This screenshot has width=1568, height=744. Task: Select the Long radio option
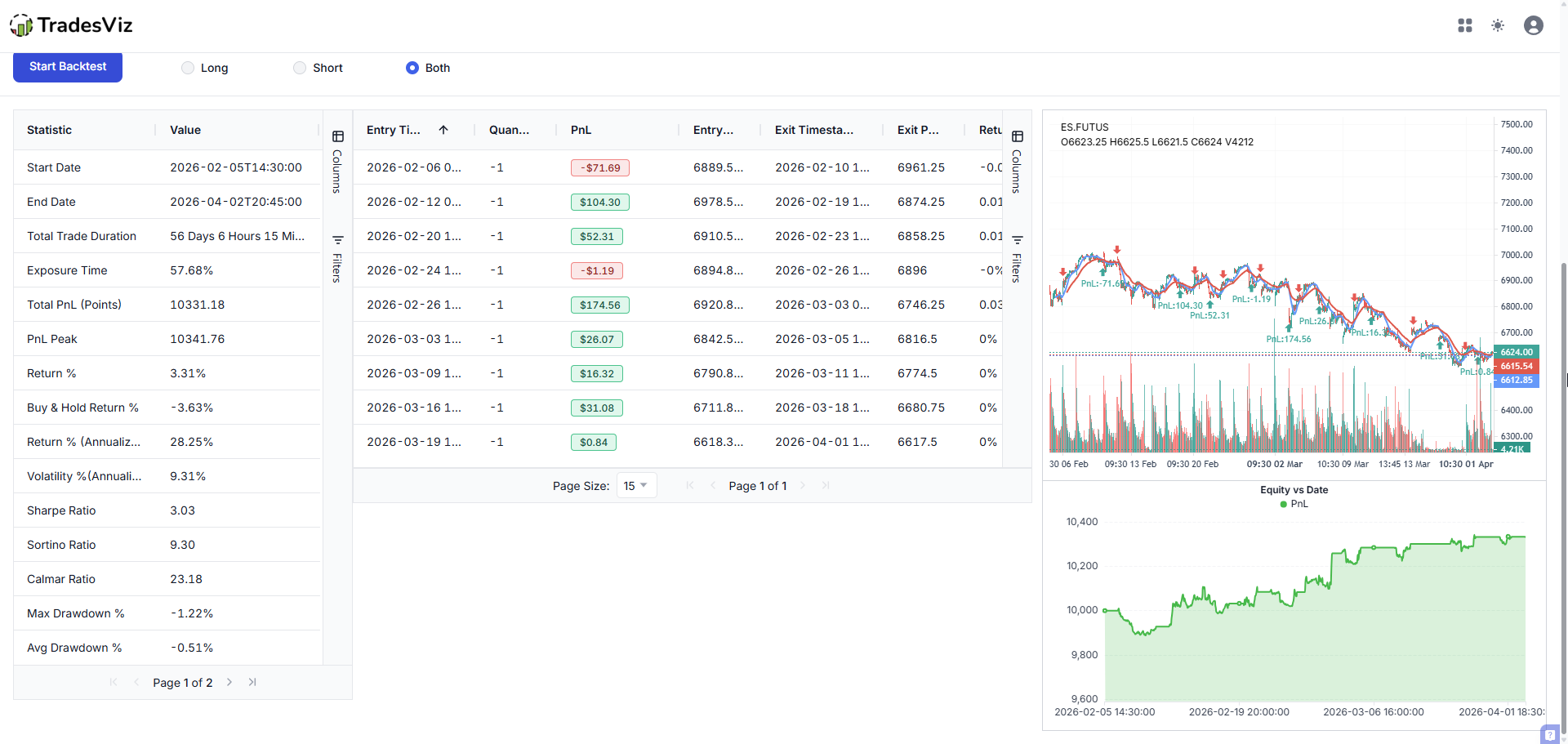pos(188,68)
